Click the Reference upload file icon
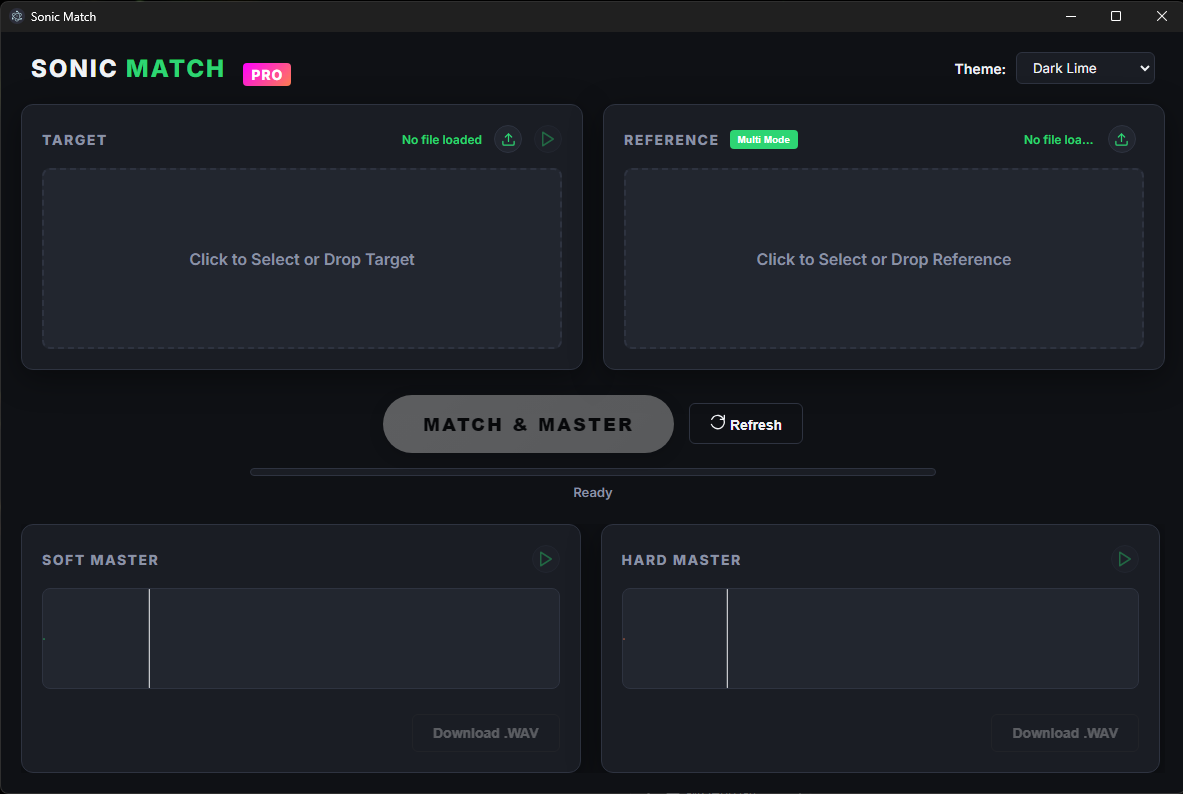The width and height of the screenshot is (1183, 794). (1122, 140)
